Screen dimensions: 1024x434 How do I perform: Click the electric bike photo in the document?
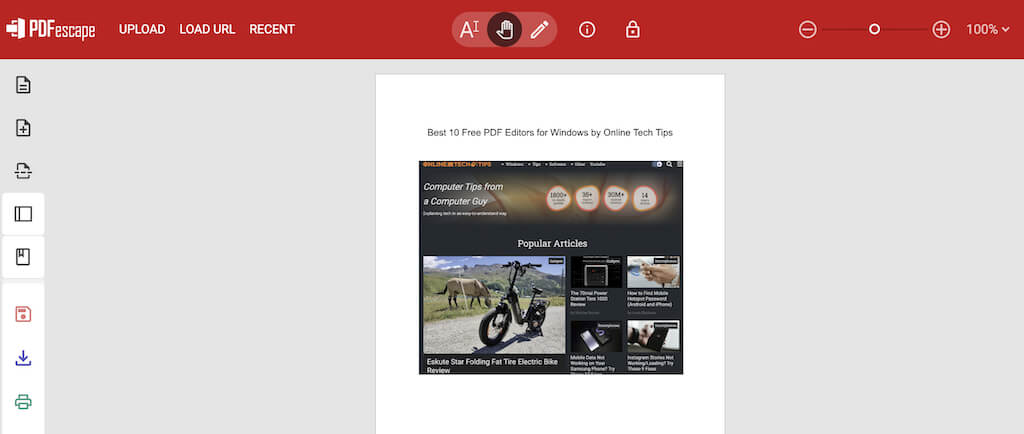click(494, 305)
